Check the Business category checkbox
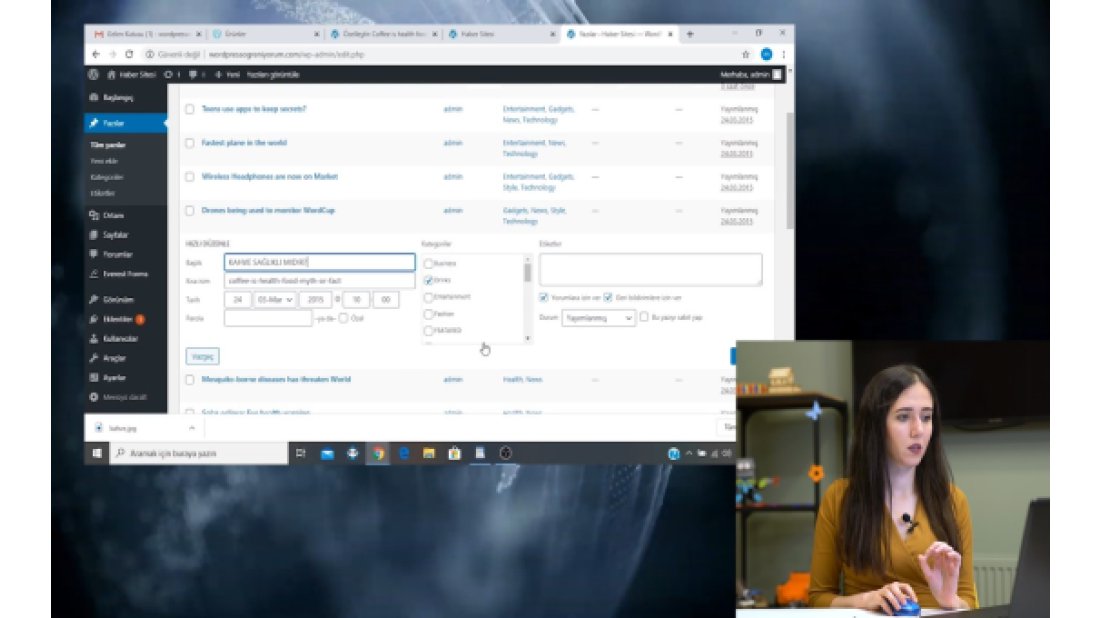The height and width of the screenshot is (618, 1100). tap(429, 264)
